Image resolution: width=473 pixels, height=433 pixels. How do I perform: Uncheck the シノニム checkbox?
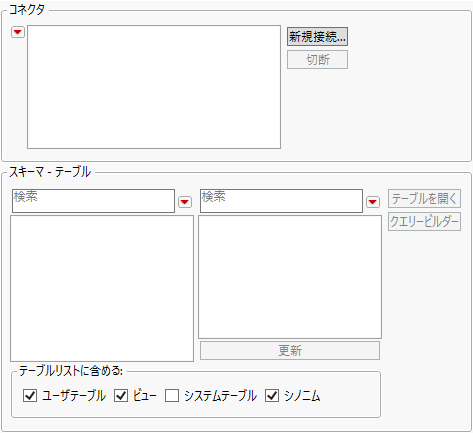(x=272, y=396)
